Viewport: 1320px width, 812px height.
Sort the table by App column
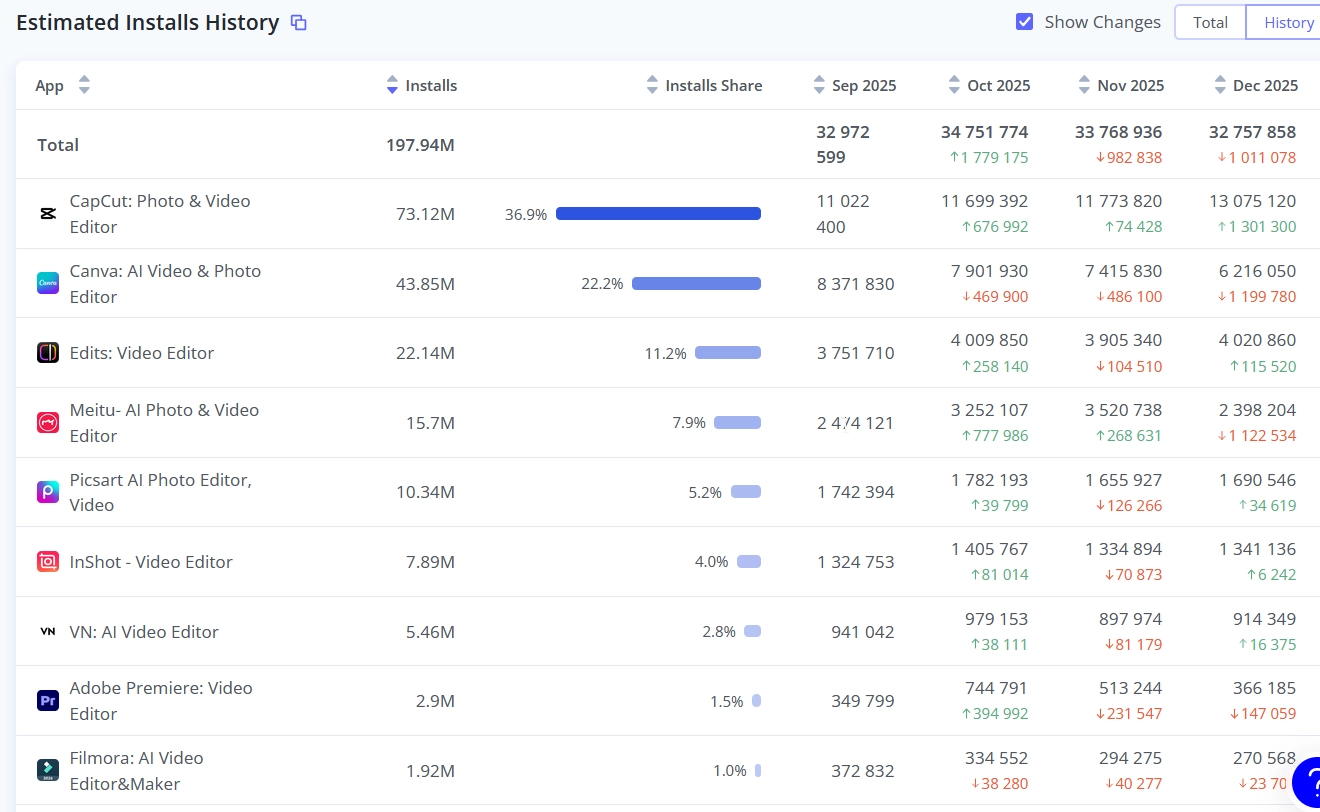pyautogui.click(x=84, y=86)
